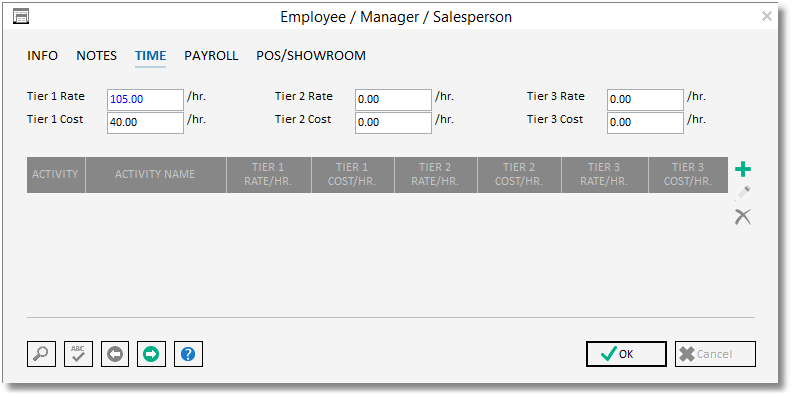The image size is (792, 397).
Task: Open the POS/SHOWROOM tab
Action: click(311, 56)
